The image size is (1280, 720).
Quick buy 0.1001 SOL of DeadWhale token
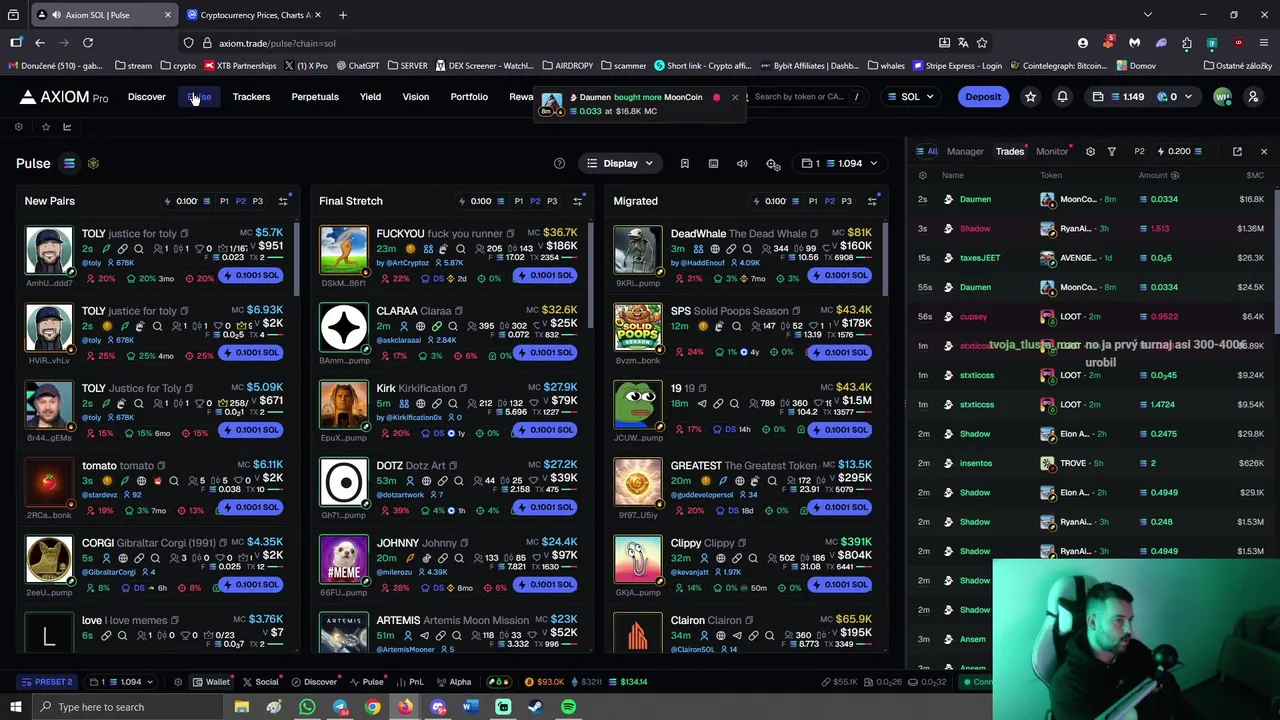(840, 275)
